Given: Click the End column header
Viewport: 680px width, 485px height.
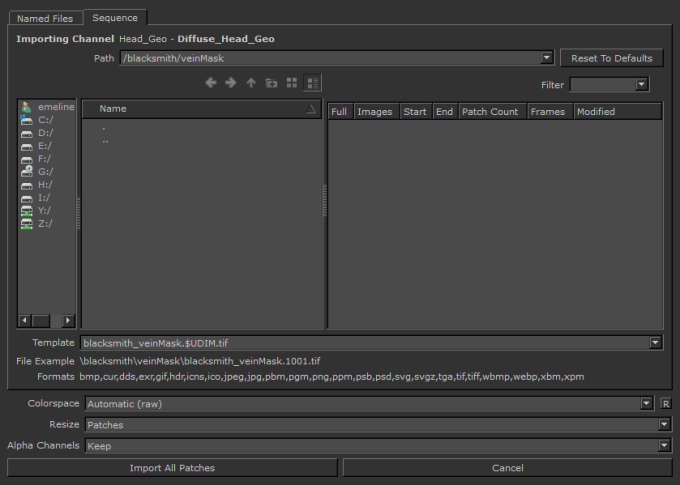Looking at the screenshot, I should click(x=445, y=112).
